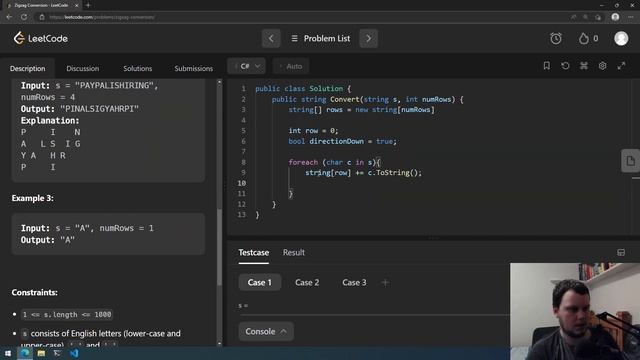640x360 pixels.
Task: Add a new test case plus
Action: pos(385,282)
